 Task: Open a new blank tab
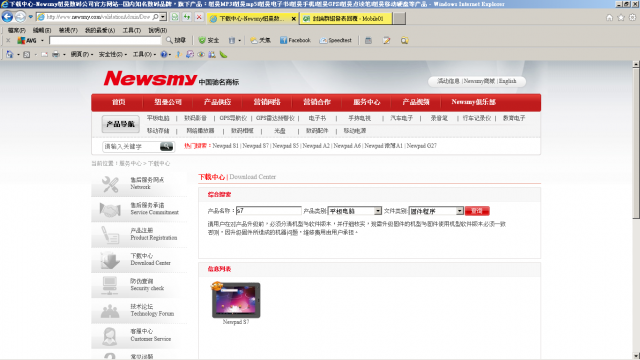(400, 18)
